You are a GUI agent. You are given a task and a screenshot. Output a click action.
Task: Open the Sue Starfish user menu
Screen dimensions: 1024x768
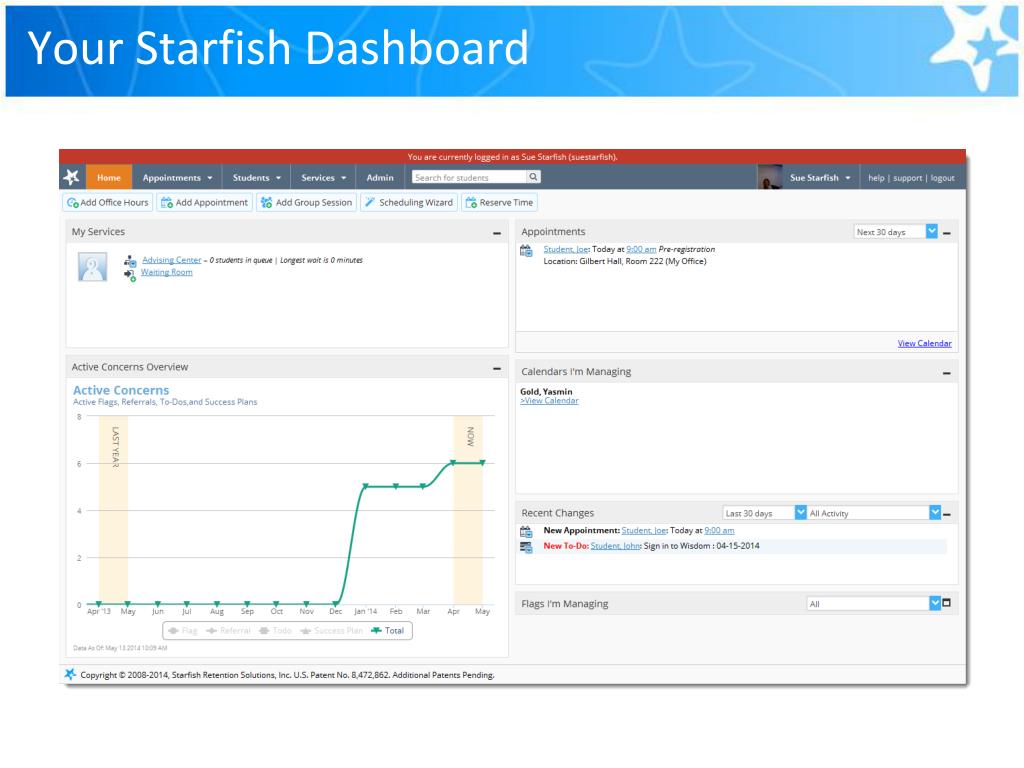pyautogui.click(x=820, y=178)
